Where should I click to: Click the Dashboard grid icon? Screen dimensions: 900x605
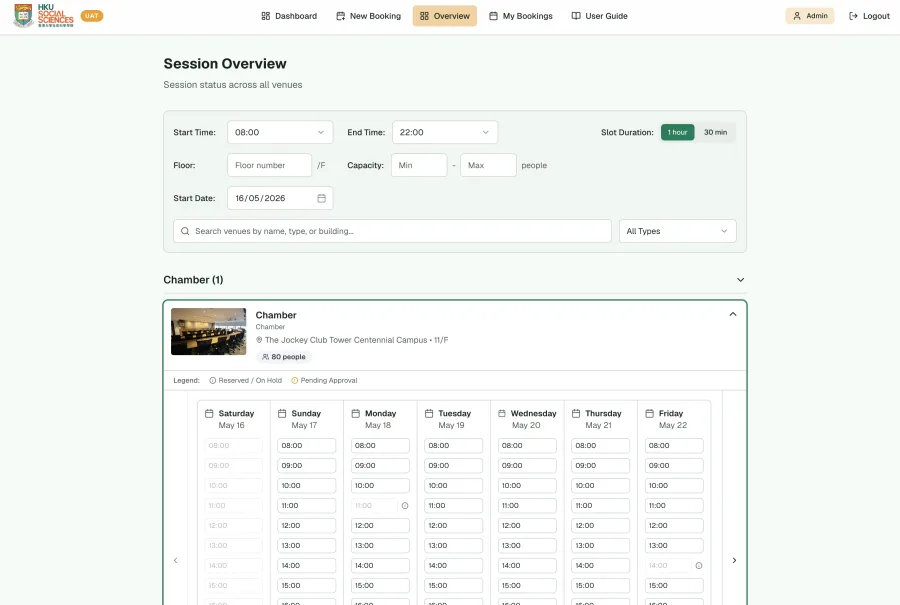(x=266, y=16)
